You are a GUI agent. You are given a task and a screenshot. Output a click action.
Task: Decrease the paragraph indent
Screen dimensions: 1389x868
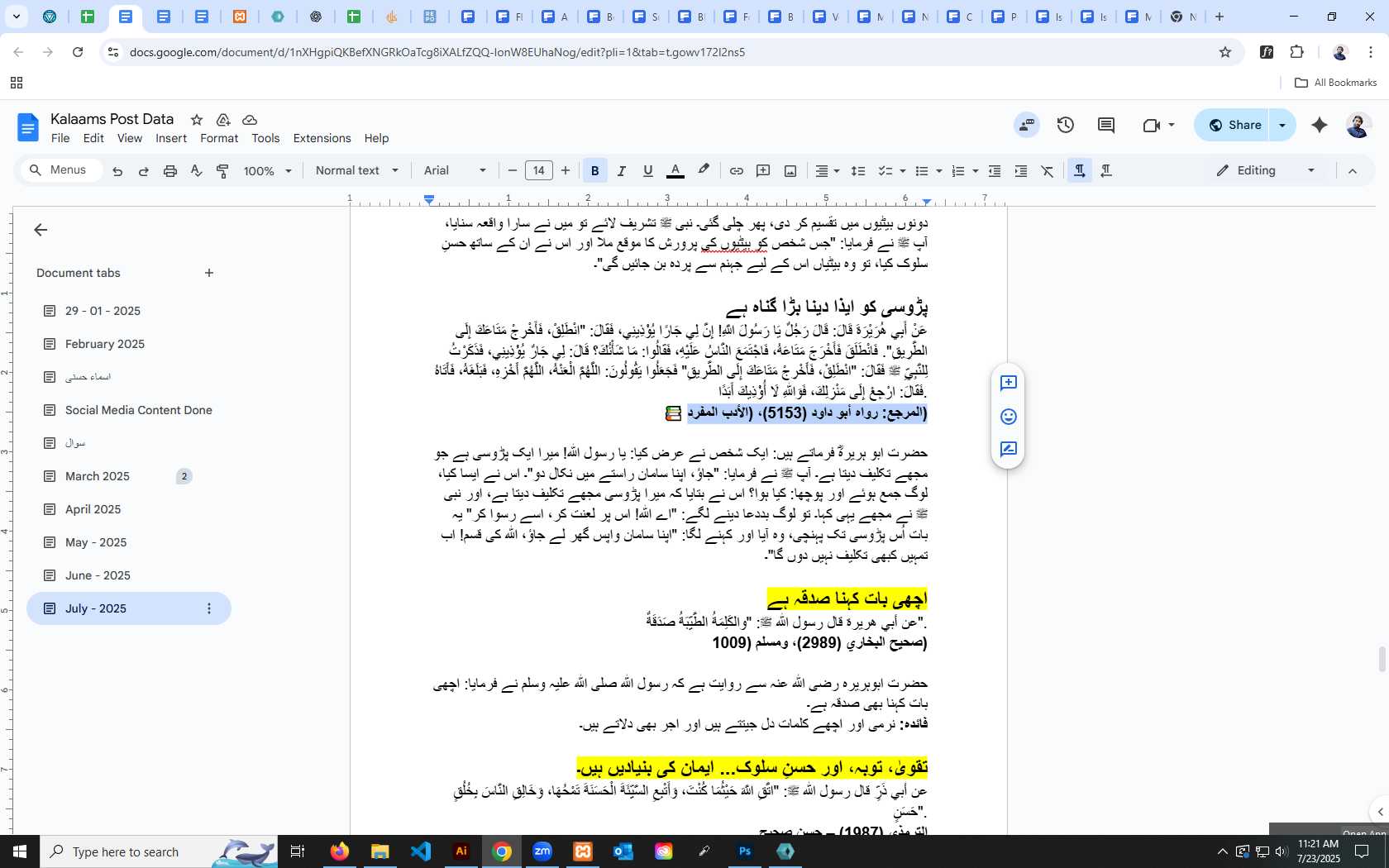[x=995, y=171]
